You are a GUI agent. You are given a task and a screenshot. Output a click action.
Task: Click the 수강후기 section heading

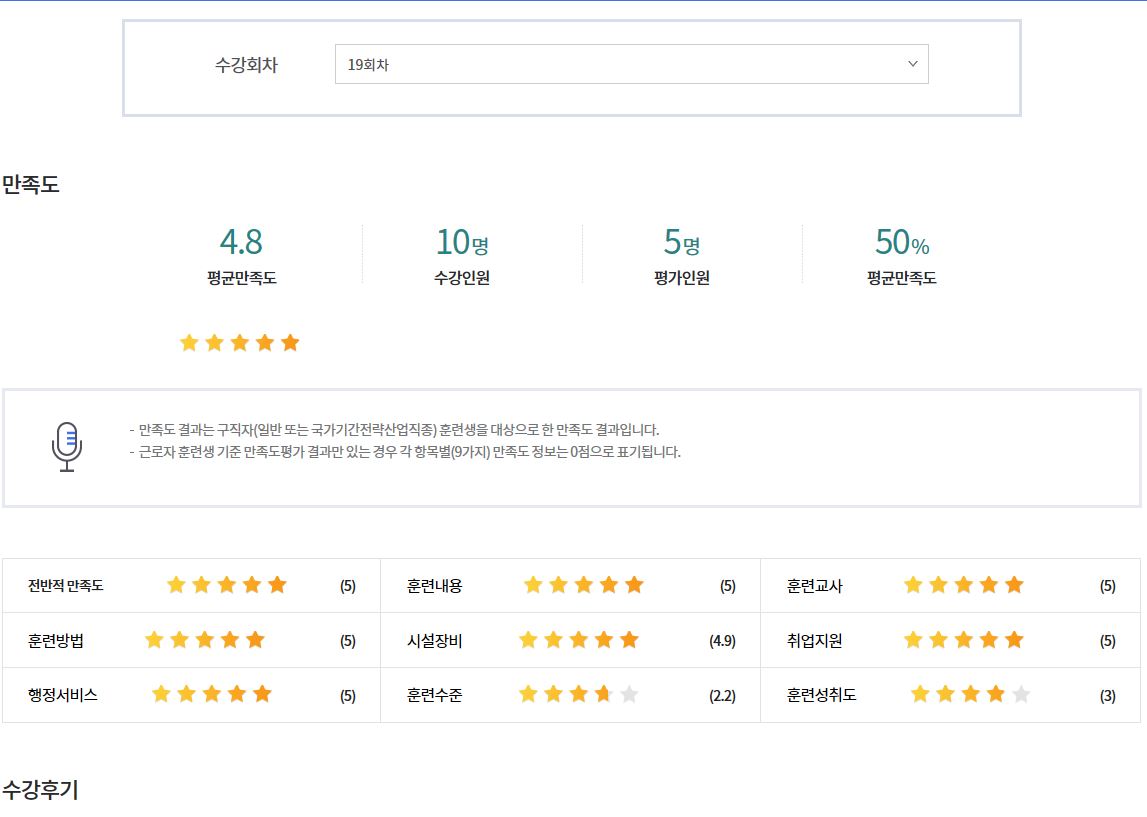40,790
